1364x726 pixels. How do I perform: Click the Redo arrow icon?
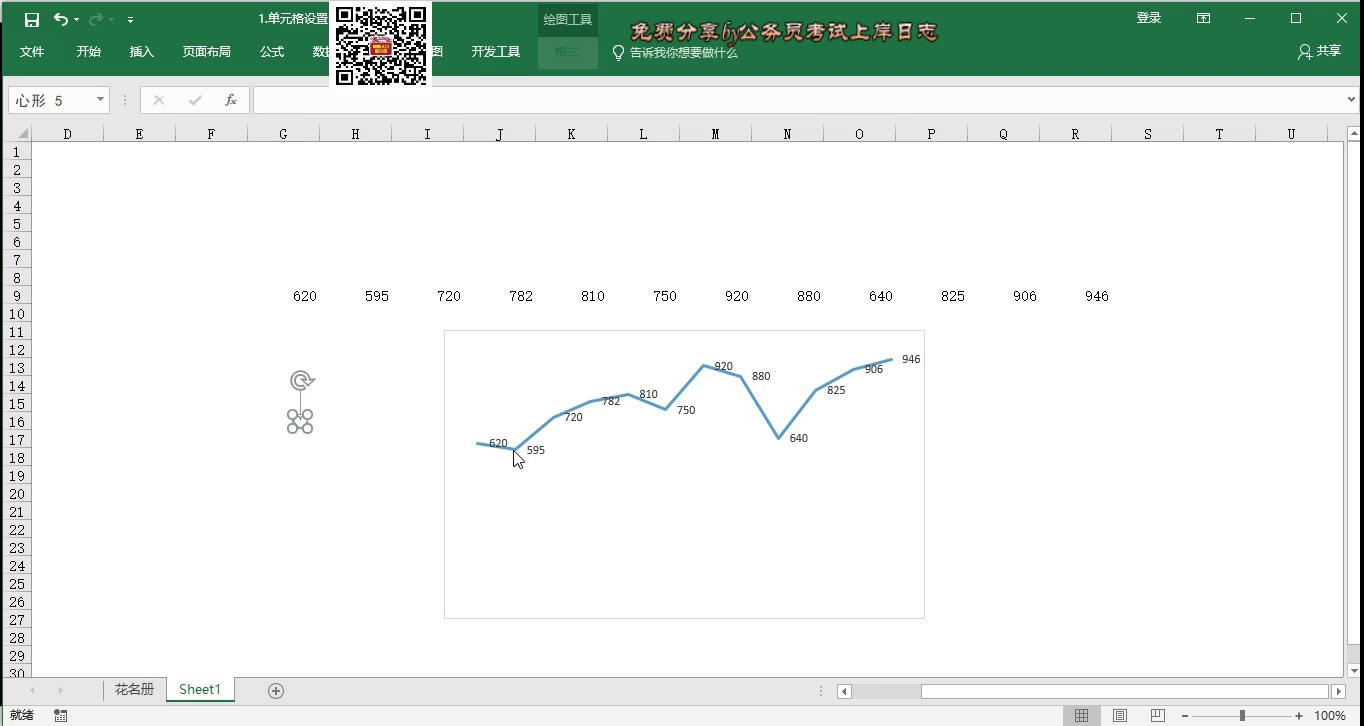click(96, 19)
